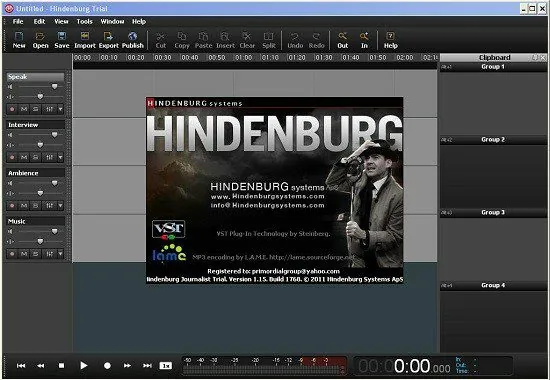Click the Help toolbar icon
This screenshot has width=550, height=380.
pyautogui.click(x=390, y=40)
